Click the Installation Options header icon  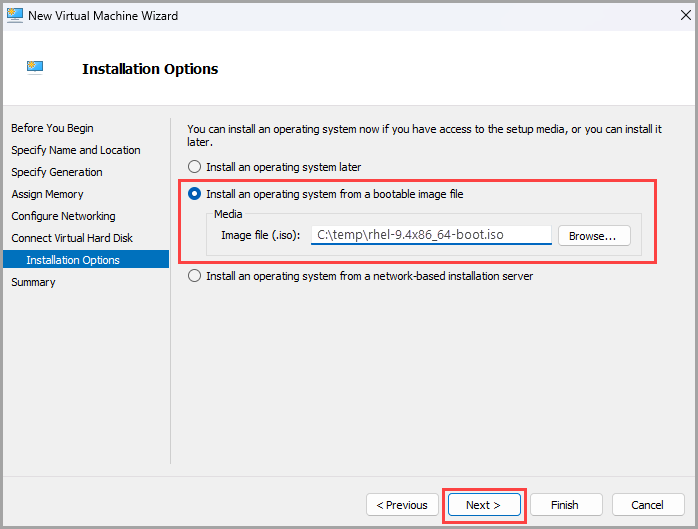[x=35, y=68]
